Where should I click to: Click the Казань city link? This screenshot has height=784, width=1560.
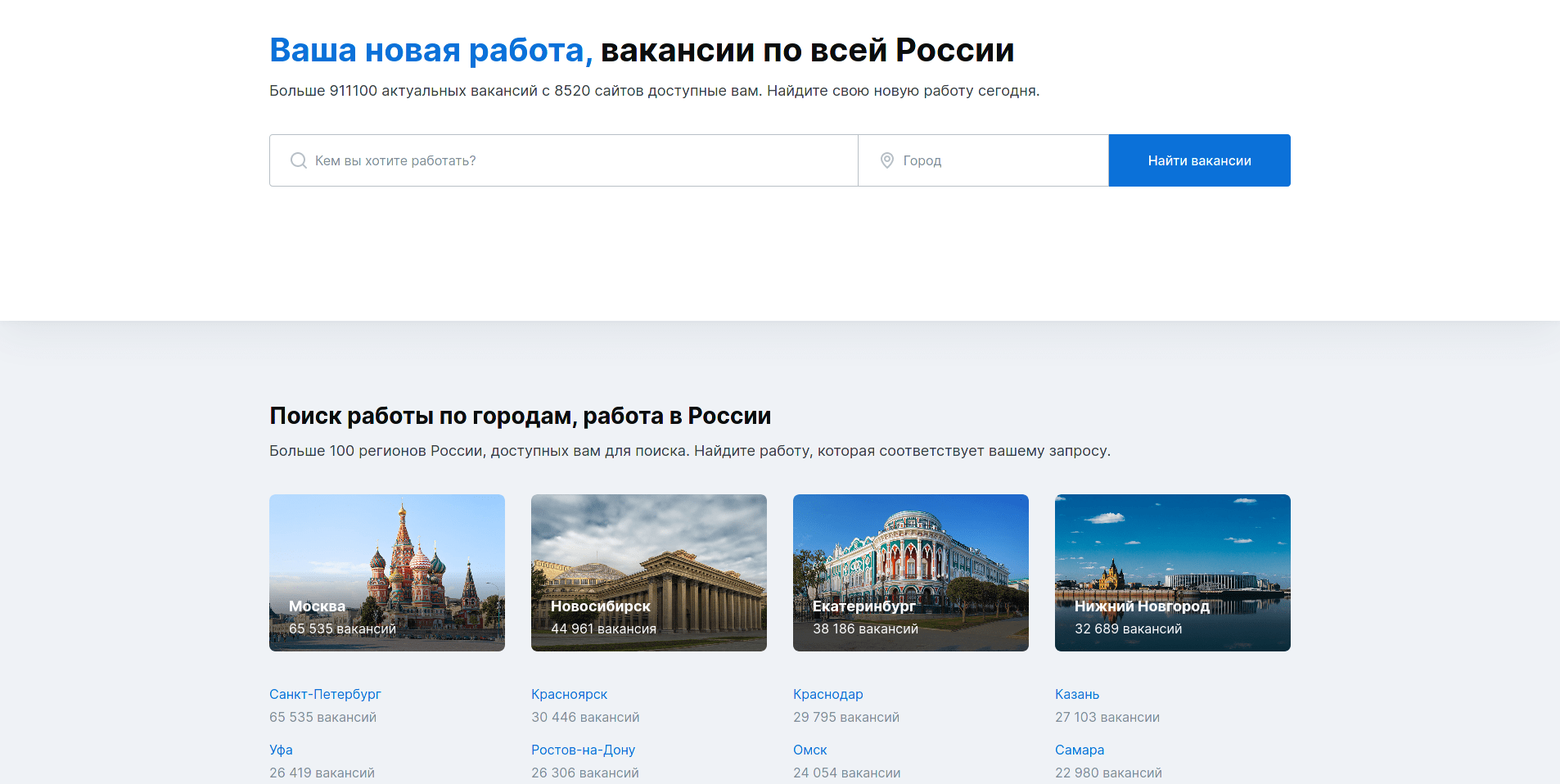[1076, 694]
